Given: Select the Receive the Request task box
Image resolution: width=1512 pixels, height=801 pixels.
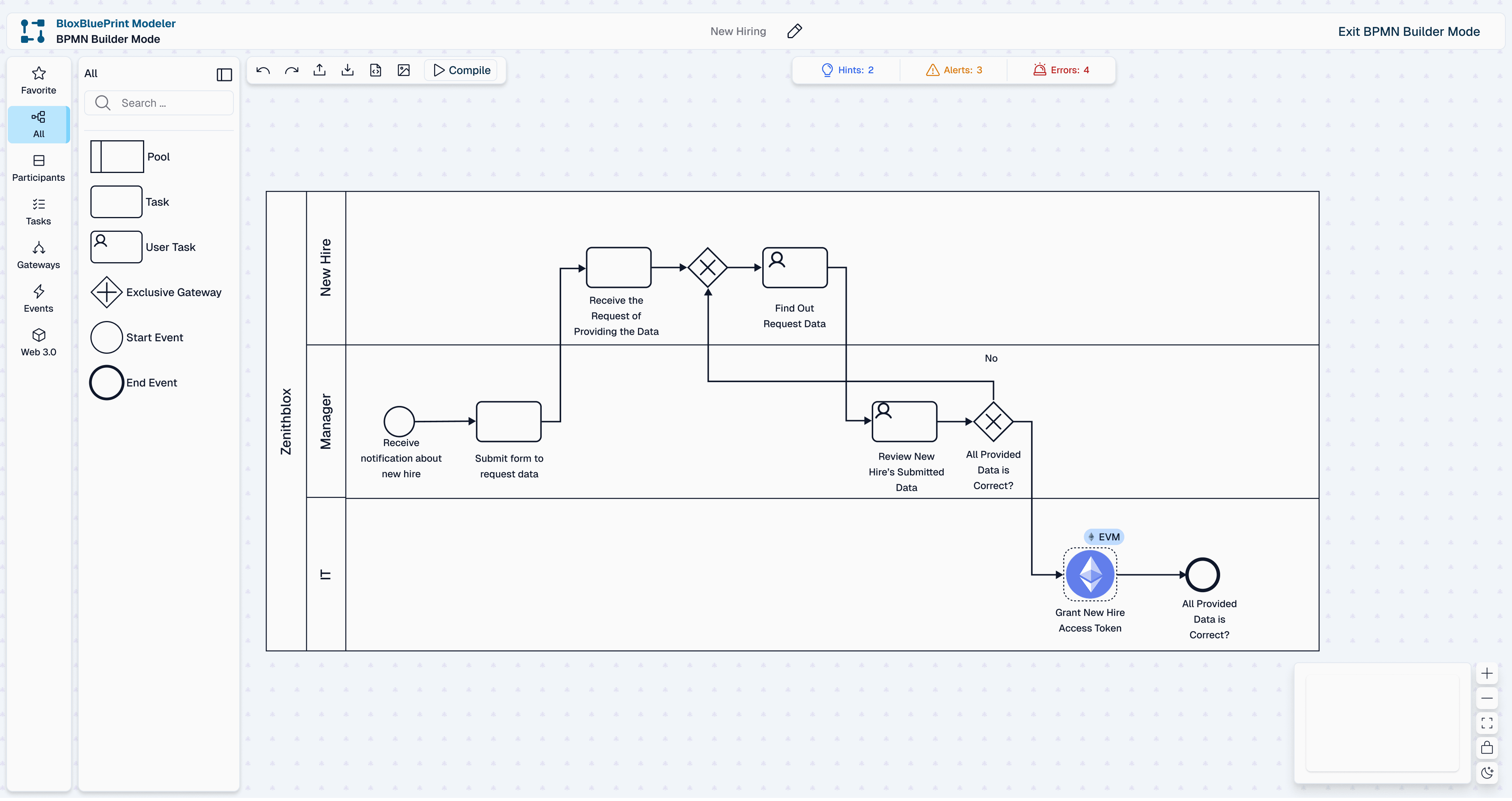Looking at the screenshot, I should (618, 268).
